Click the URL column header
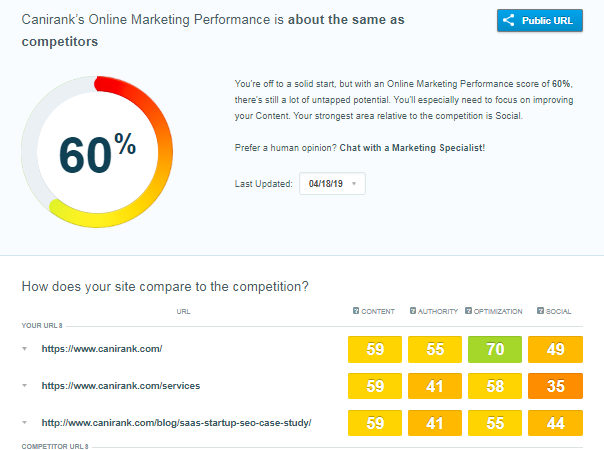The width and height of the screenshot is (604, 450). tap(183, 311)
